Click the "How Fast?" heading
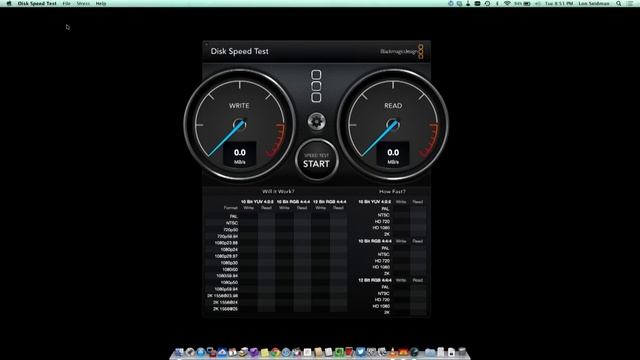 tap(392, 191)
